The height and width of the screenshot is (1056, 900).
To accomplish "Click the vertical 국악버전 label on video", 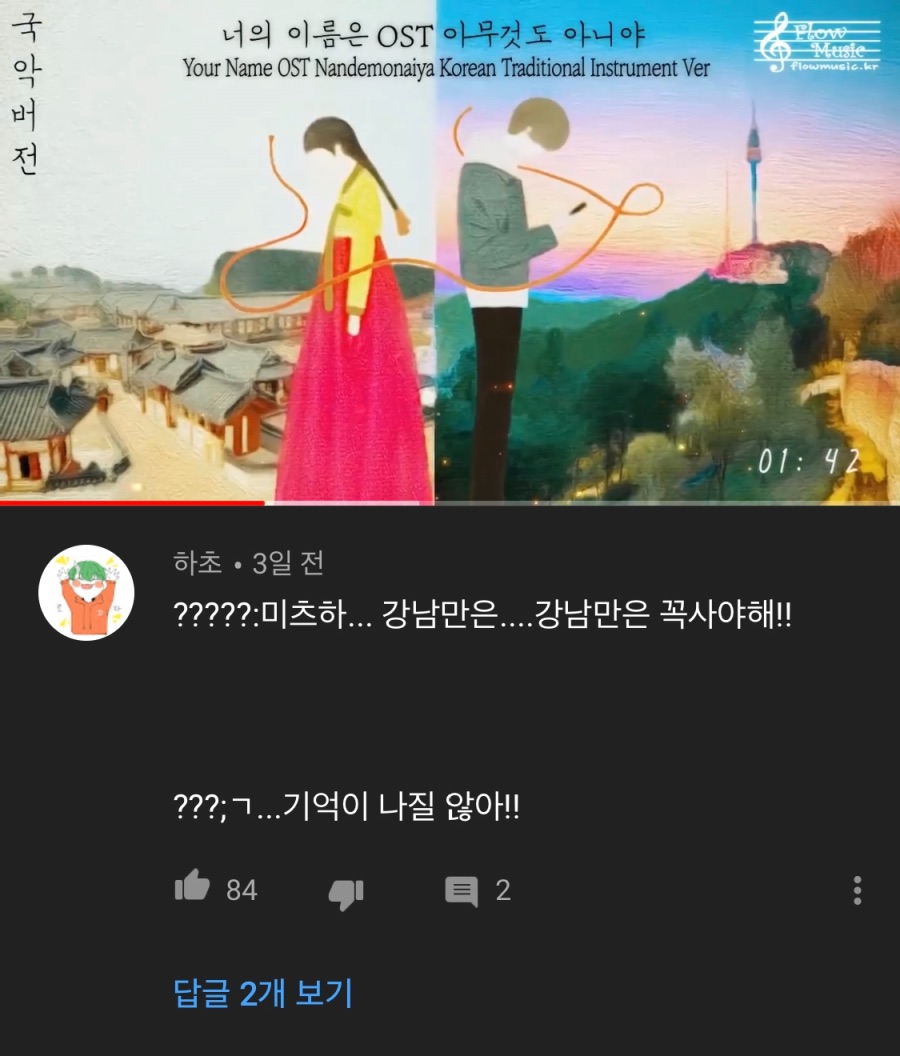I will [x=27, y=93].
